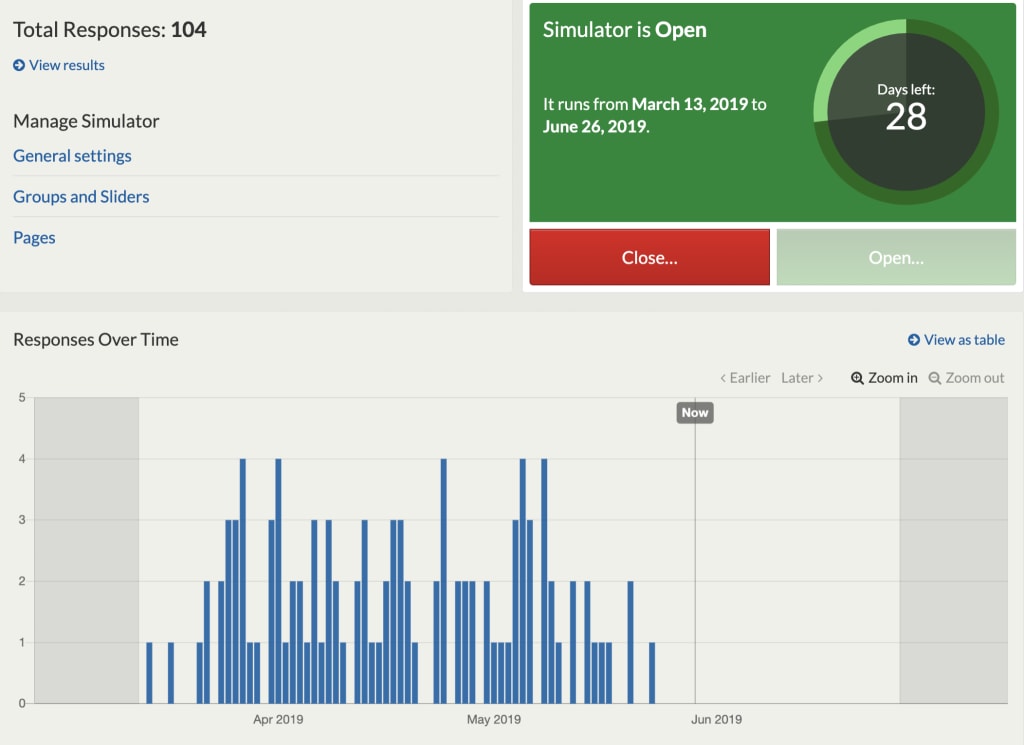Click the Zoom in text label
The width and height of the screenshot is (1024, 745).
(893, 378)
